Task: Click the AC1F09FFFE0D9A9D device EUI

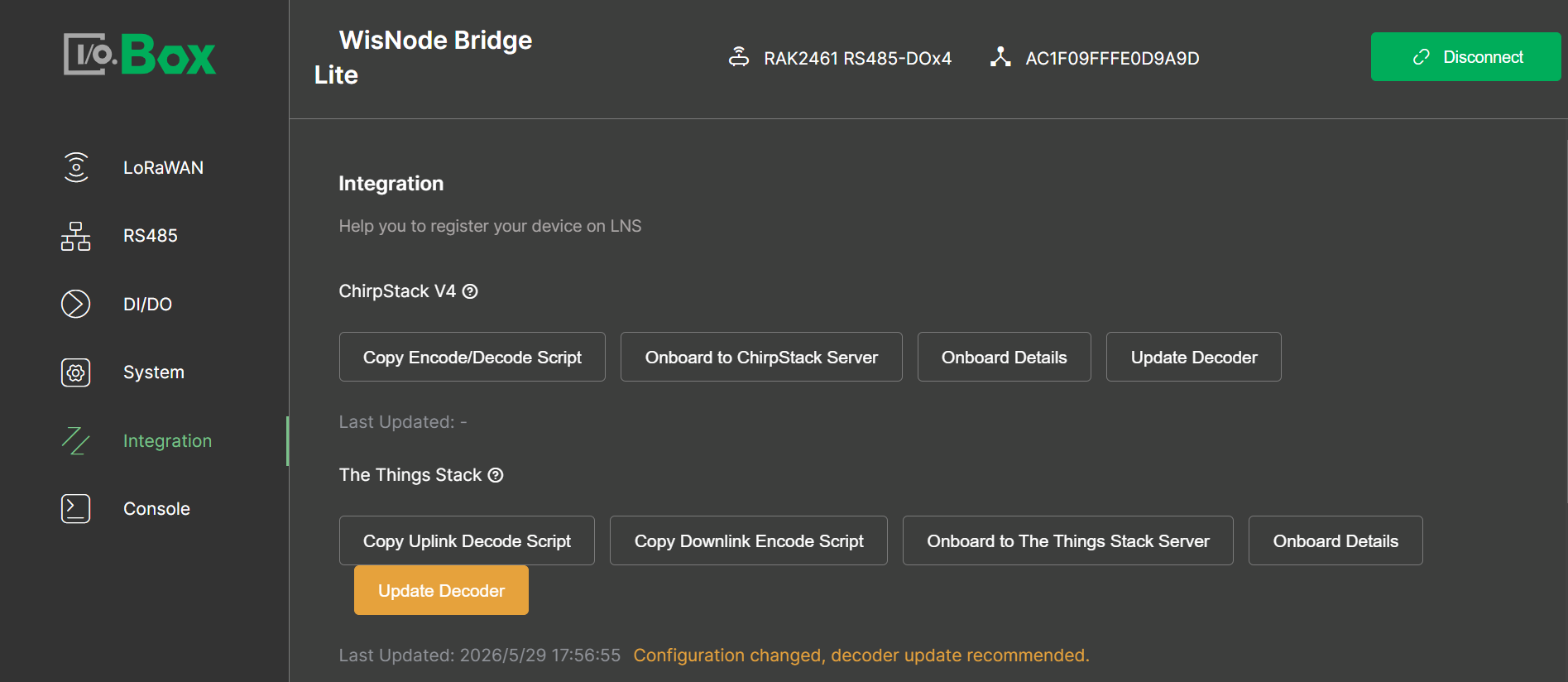Action: (1112, 58)
